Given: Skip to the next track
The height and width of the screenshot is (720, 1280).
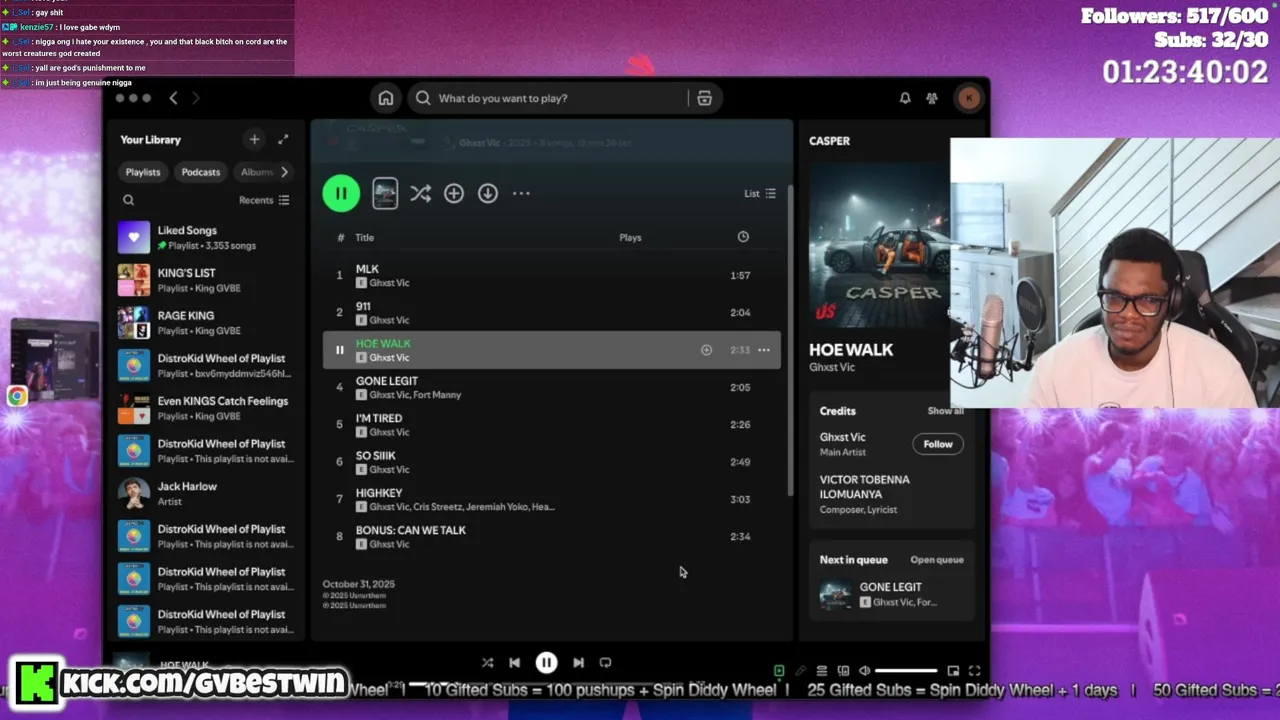Looking at the screenshot, I should coord(578,662).
